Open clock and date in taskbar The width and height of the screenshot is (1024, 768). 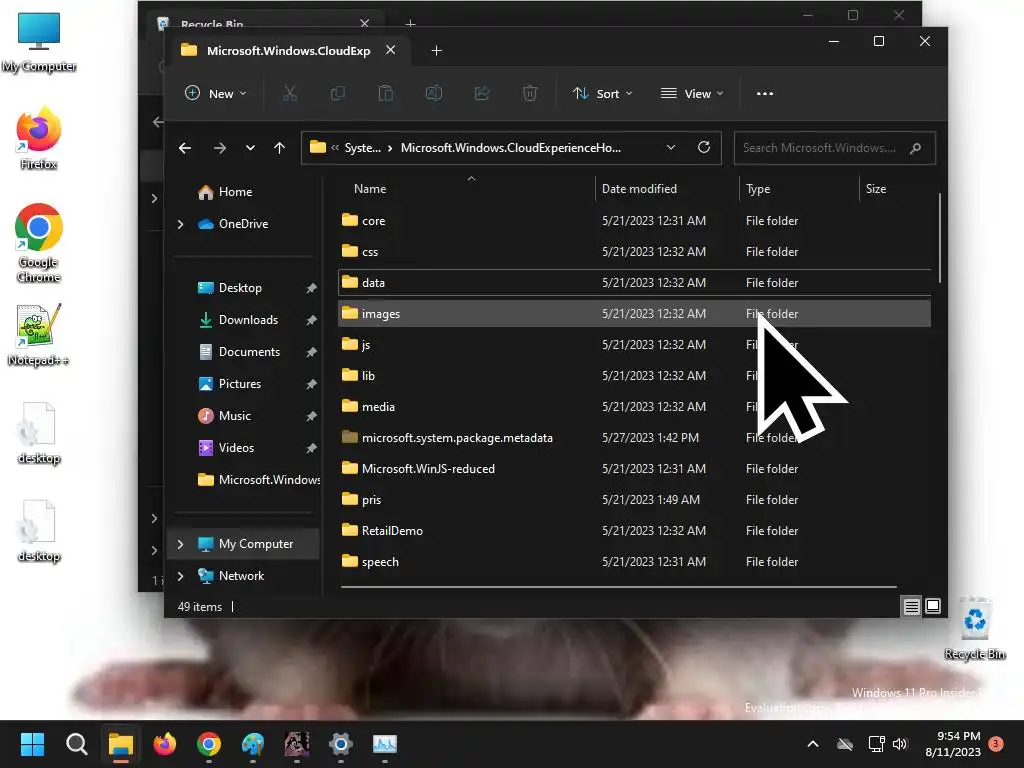[953, 744]
